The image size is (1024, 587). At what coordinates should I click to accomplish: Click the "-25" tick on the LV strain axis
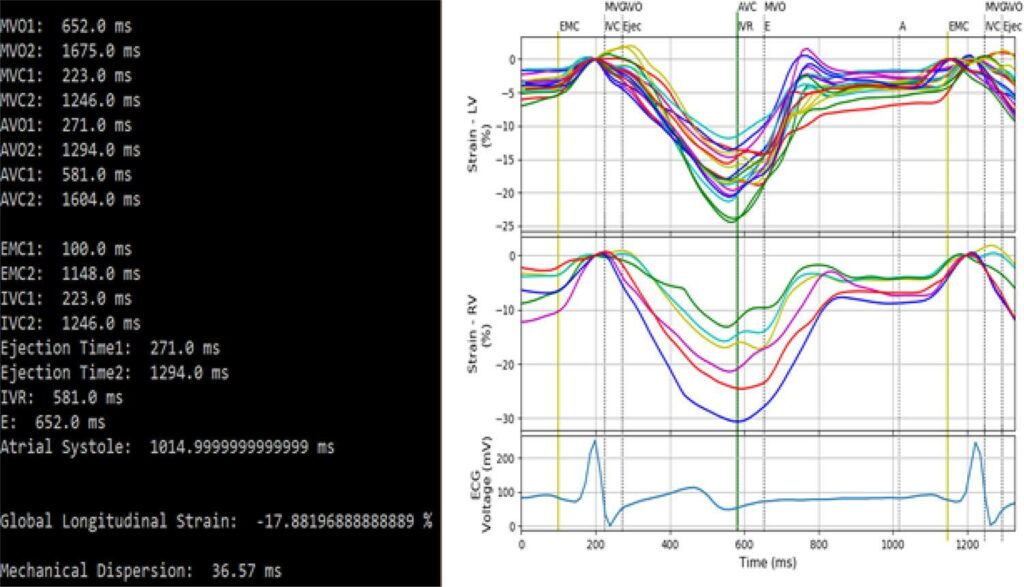(506, 227)
